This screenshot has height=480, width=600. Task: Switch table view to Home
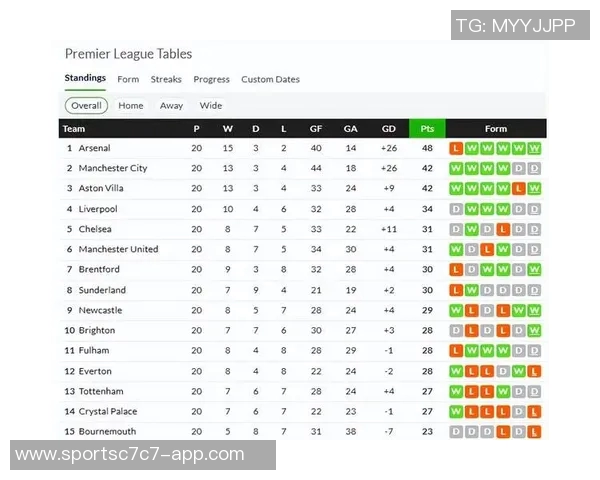131,105
